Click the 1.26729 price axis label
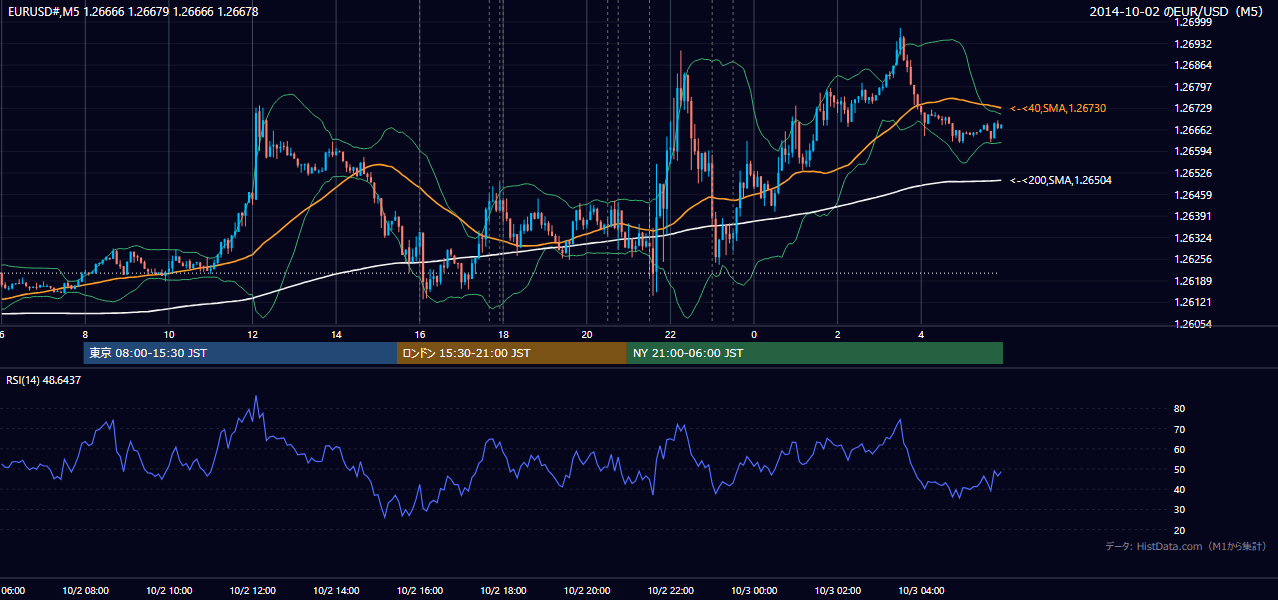Screen dimensions: 1278x600 pos(1193,108)
